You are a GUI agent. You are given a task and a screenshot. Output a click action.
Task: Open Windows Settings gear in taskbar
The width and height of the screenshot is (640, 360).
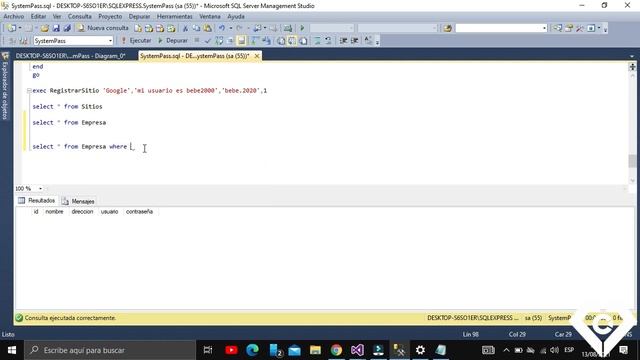point(420,350)
